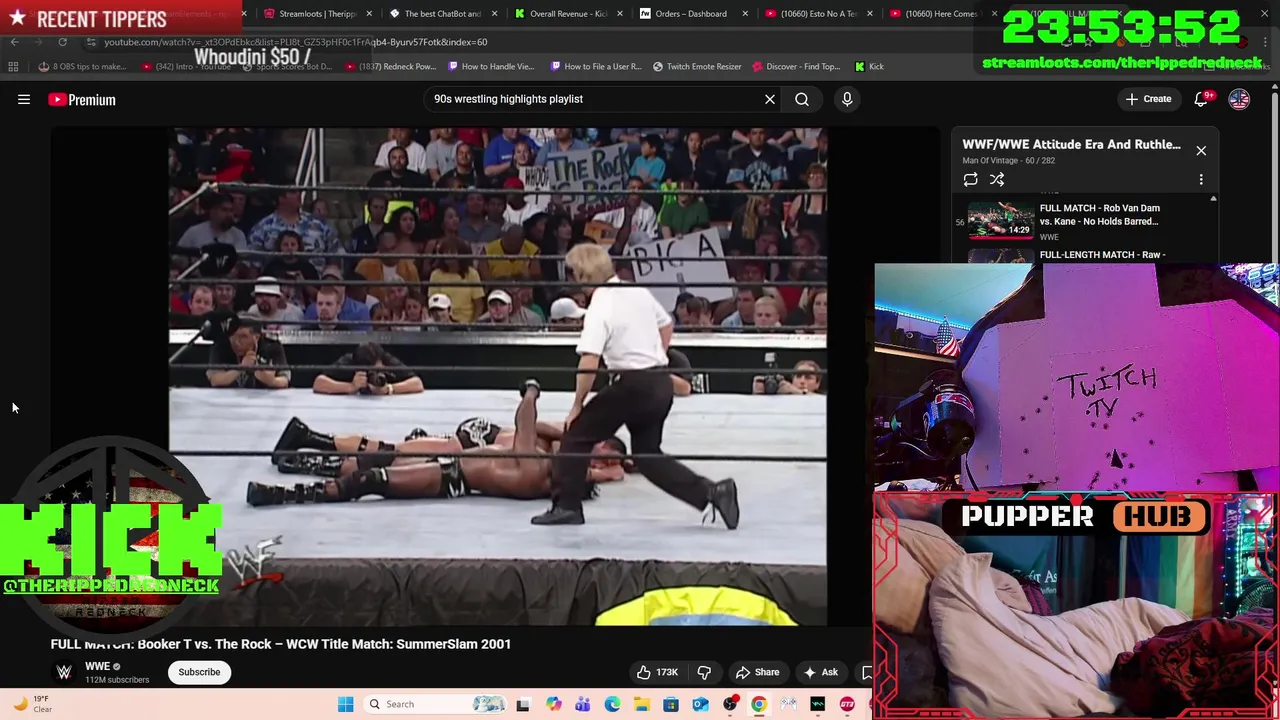Open the red GT taskbar app

click(847, 704)
